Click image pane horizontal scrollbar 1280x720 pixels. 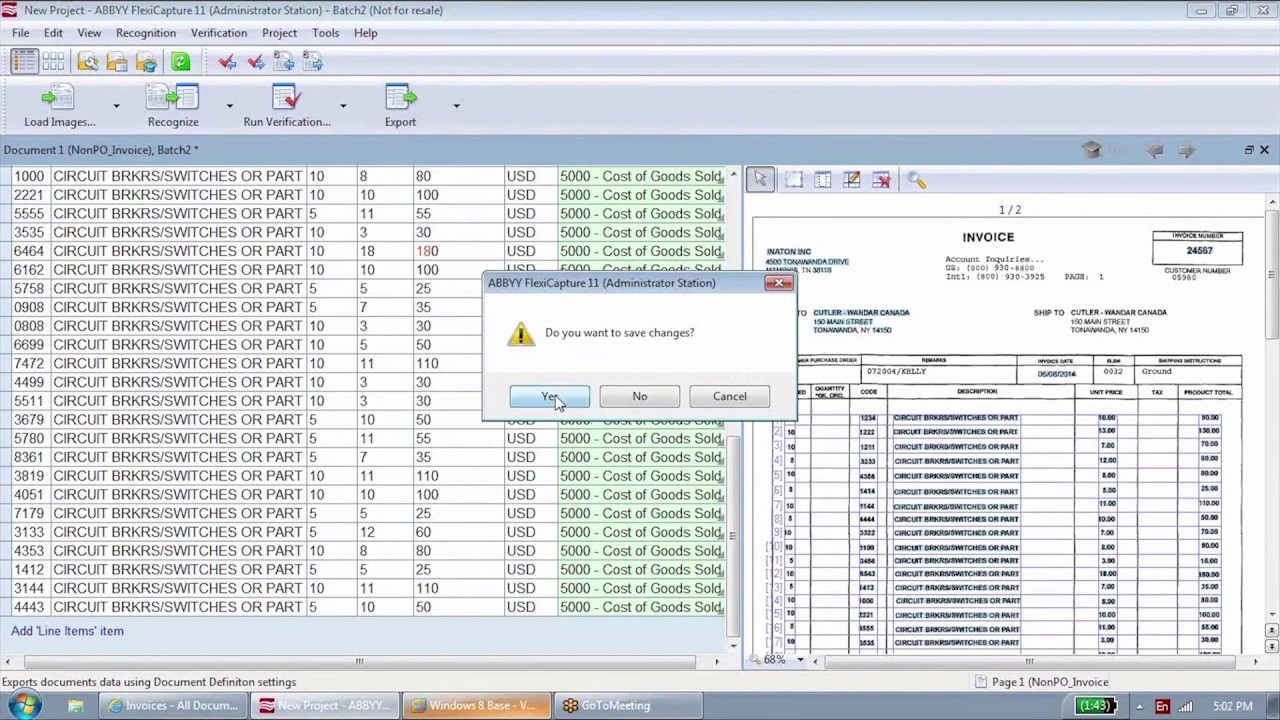point(1030,661)
